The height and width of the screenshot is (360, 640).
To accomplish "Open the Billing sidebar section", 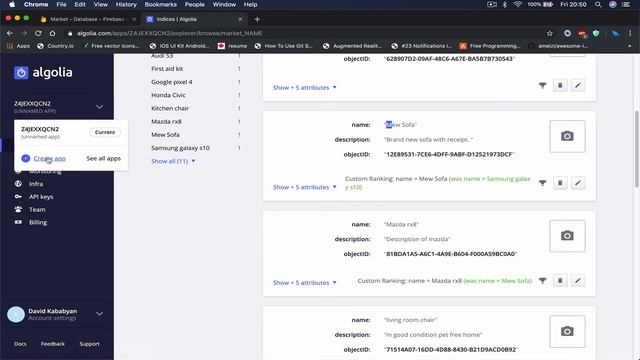I will pyautogui.click(x=38, y=222).
